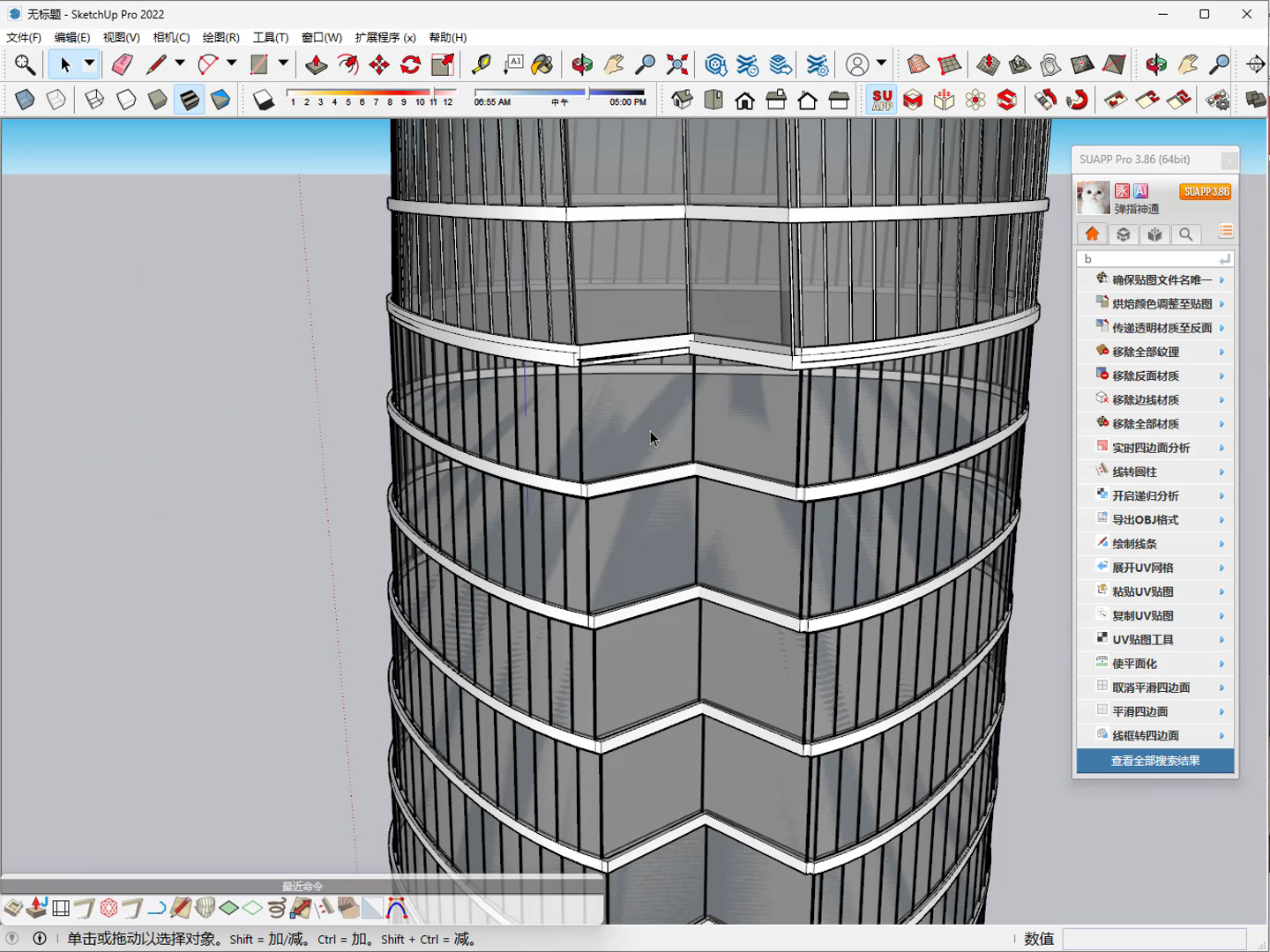Select the Eraser tool
The height and width of the screenshot is (952, 1270).
122,64
